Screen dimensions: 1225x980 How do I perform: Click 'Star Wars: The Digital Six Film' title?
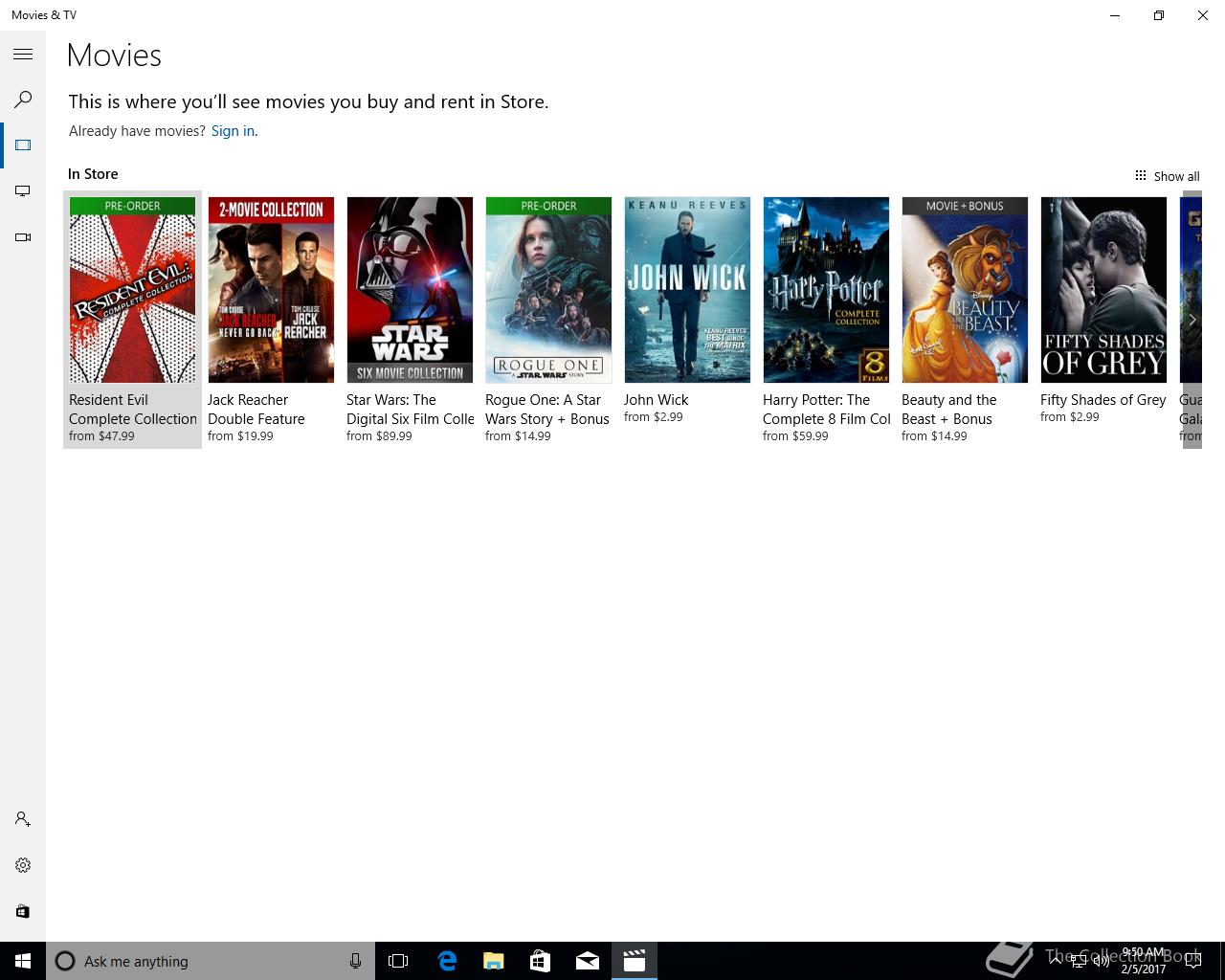pos(411,410)
